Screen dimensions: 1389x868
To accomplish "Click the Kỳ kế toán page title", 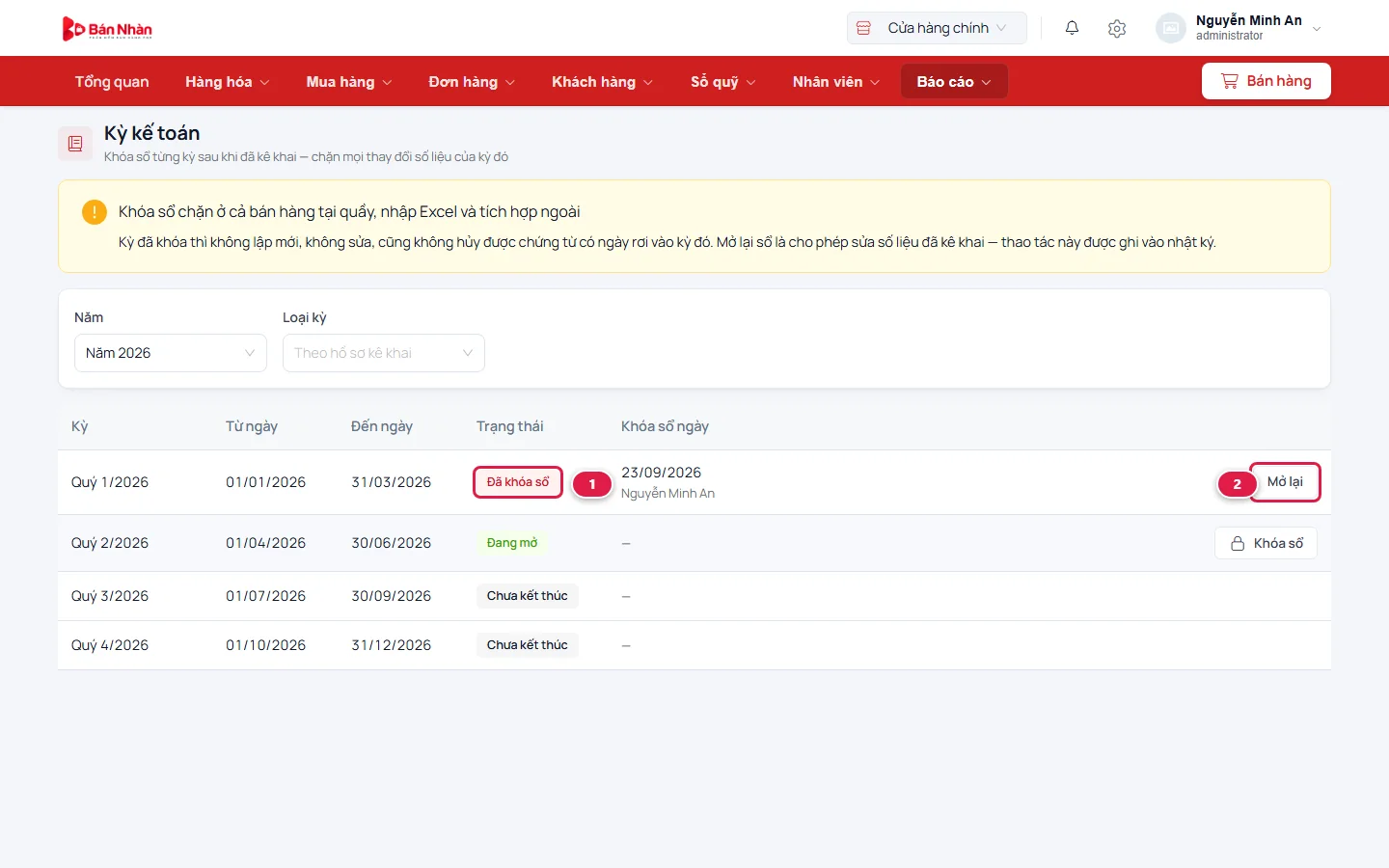I will coord(152,133).
